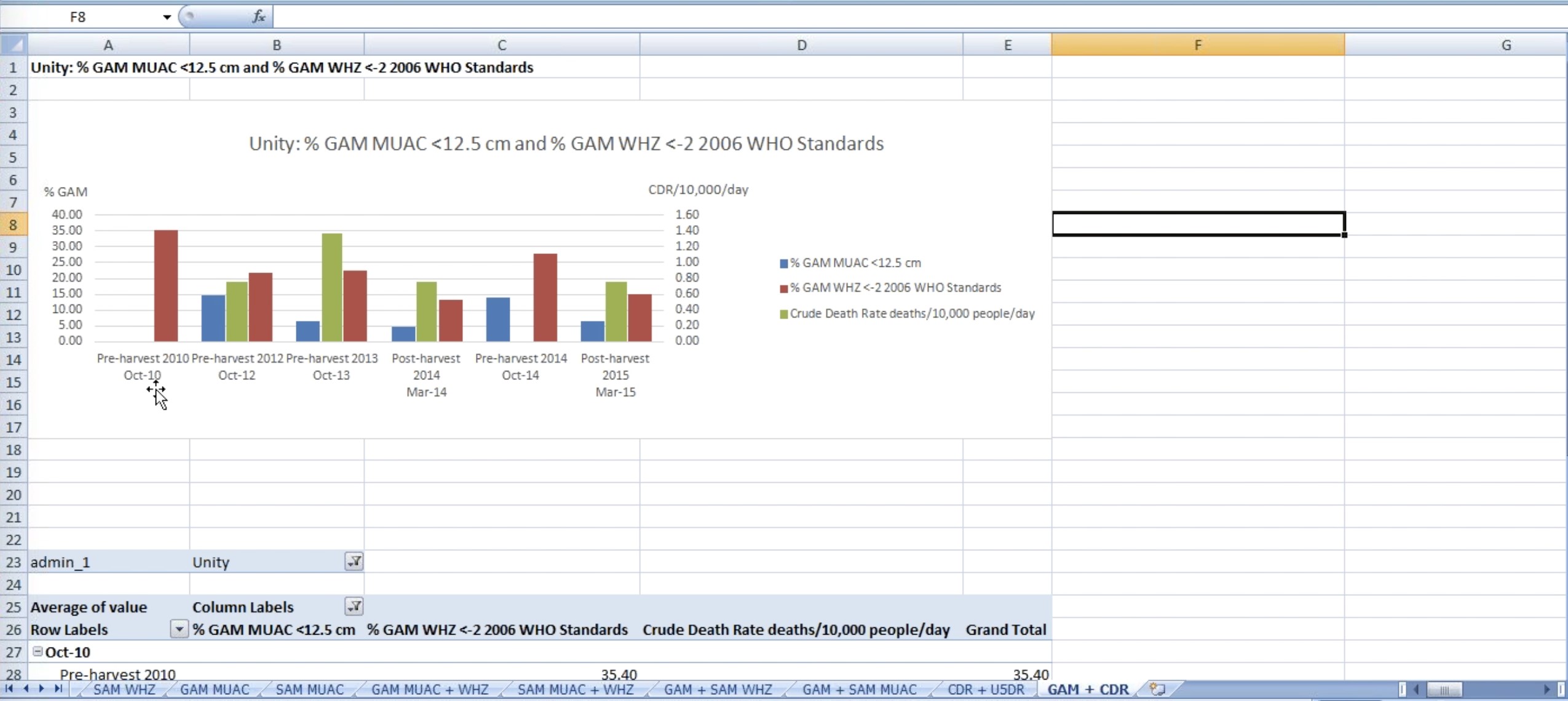Image resolution: width=1568 pixels, height=701 pixels.
Task: Open the Column Labels filter icon
Action: click(x=354, y=606)
